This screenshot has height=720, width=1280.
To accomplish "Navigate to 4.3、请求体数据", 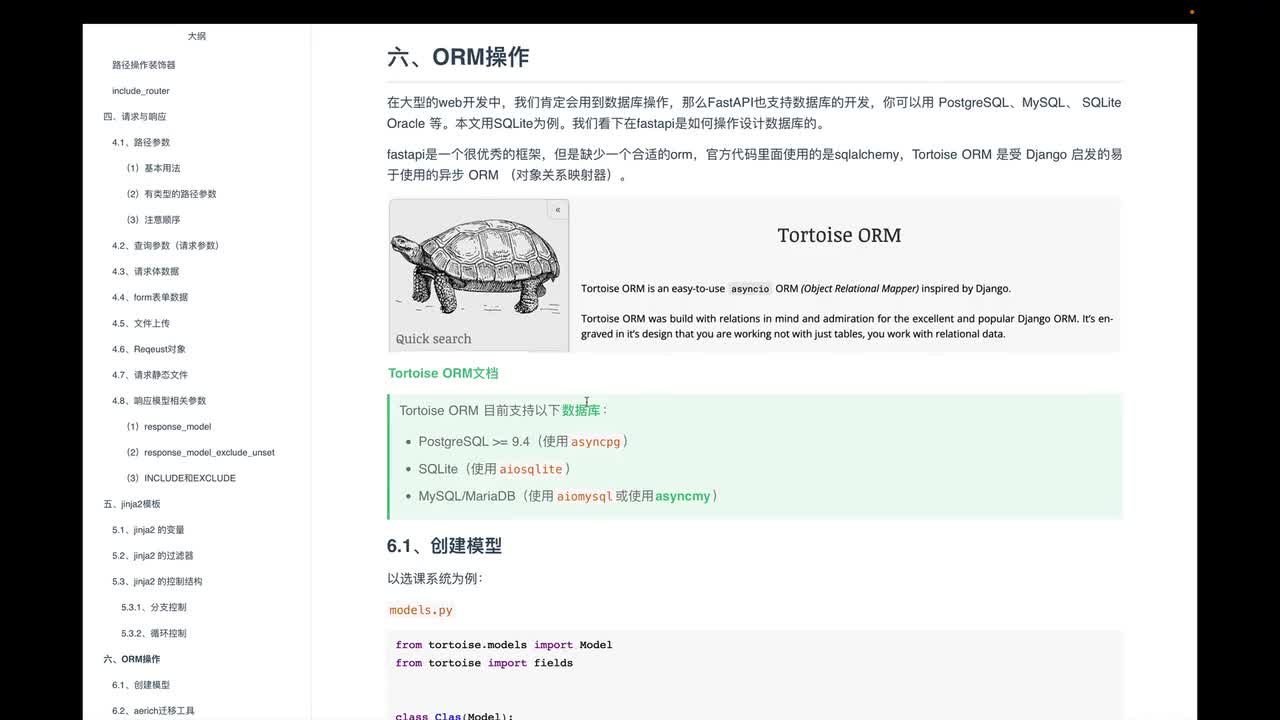I will pos(146,272).
